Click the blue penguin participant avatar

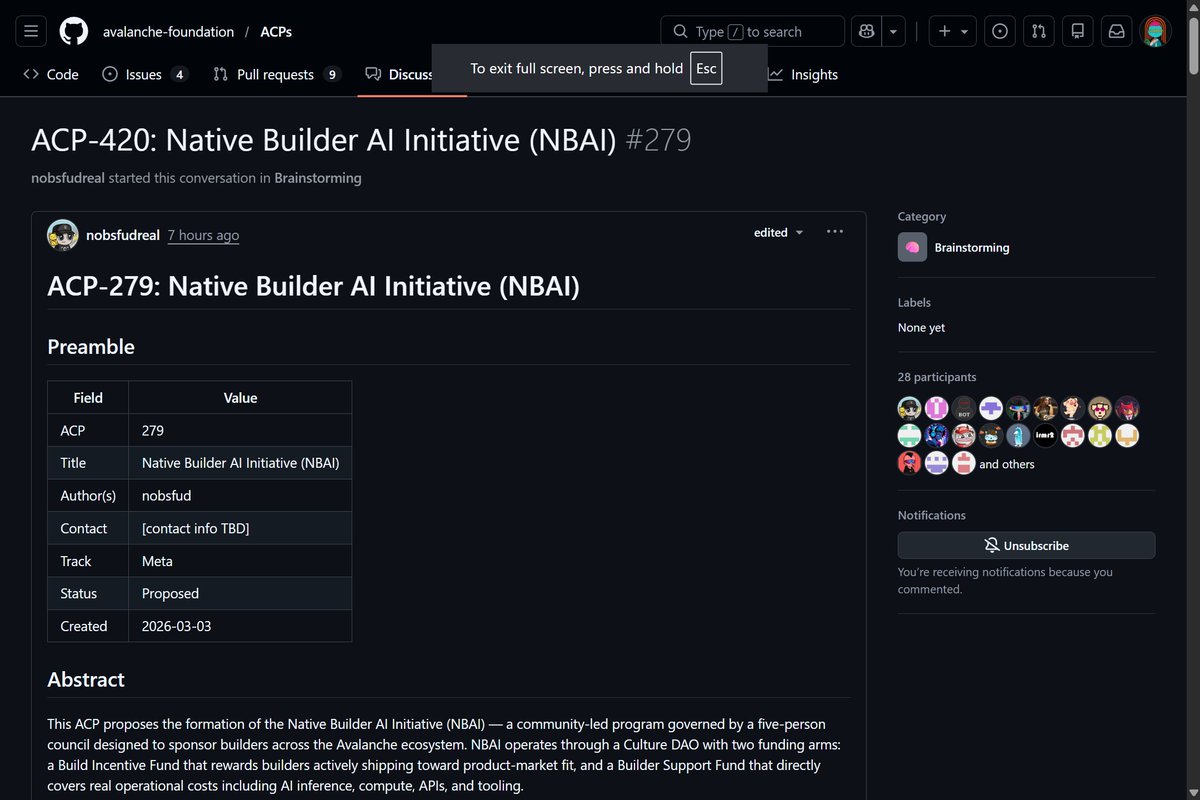(x=1018, y=435)
